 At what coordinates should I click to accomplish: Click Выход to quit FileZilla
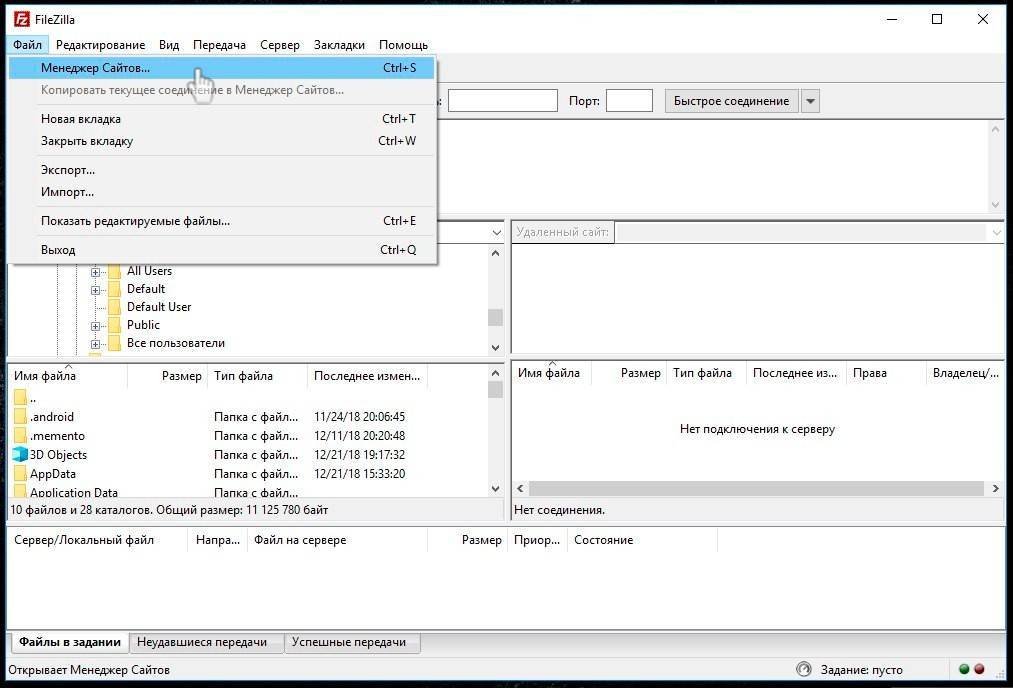tap(222, 250)
